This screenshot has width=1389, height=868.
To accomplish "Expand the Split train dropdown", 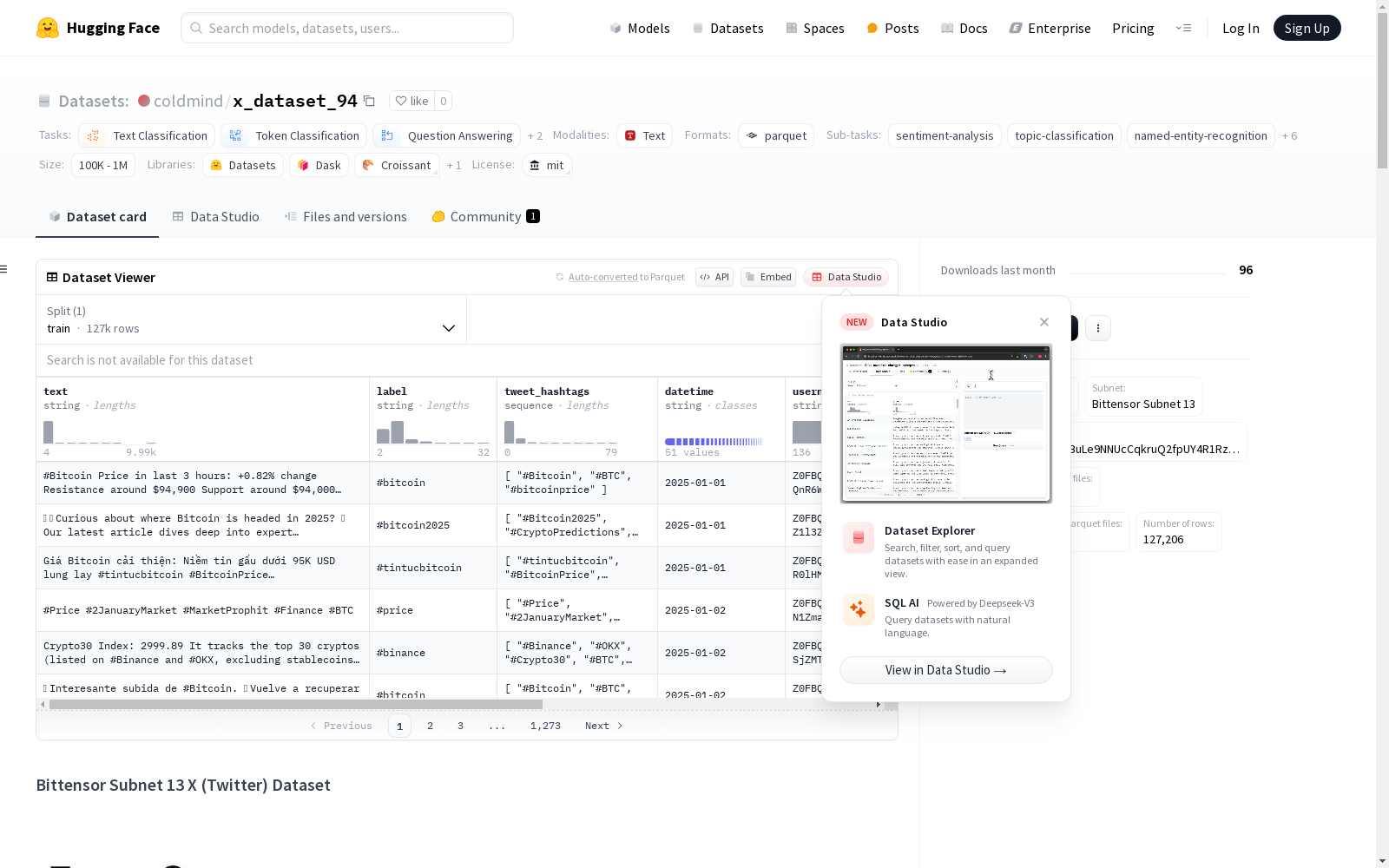I will point(252,319).
